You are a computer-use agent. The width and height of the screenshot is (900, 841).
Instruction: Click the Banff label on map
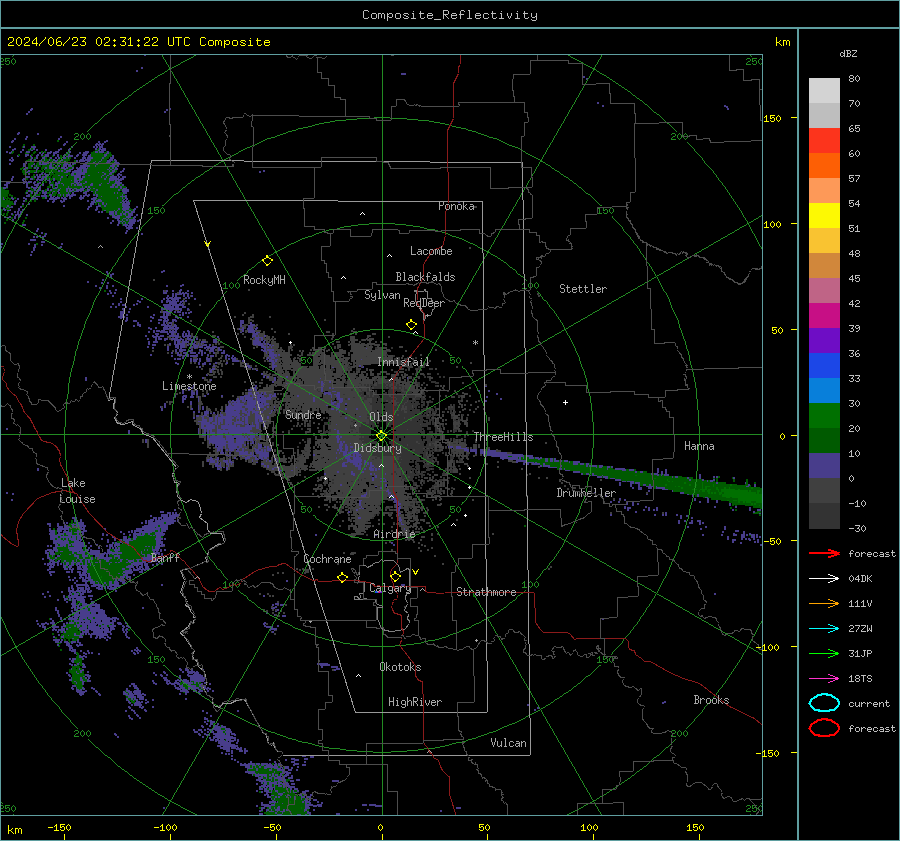(x=165, y=557)
